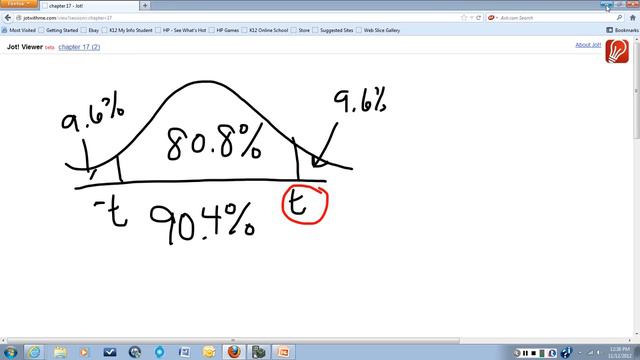Image resolution: width=640 pixels, height=360 pixels.
Task: Open the Firefox orange menu button
Action: pos(19,4)
